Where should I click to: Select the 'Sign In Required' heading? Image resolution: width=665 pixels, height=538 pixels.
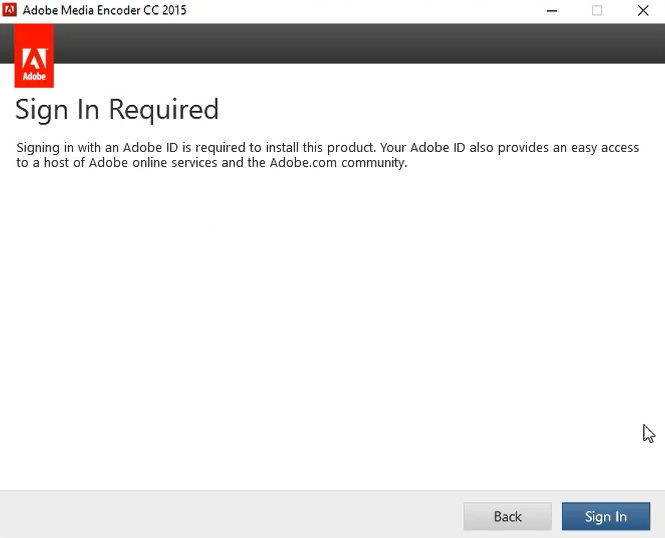click(x=117, y=109)
